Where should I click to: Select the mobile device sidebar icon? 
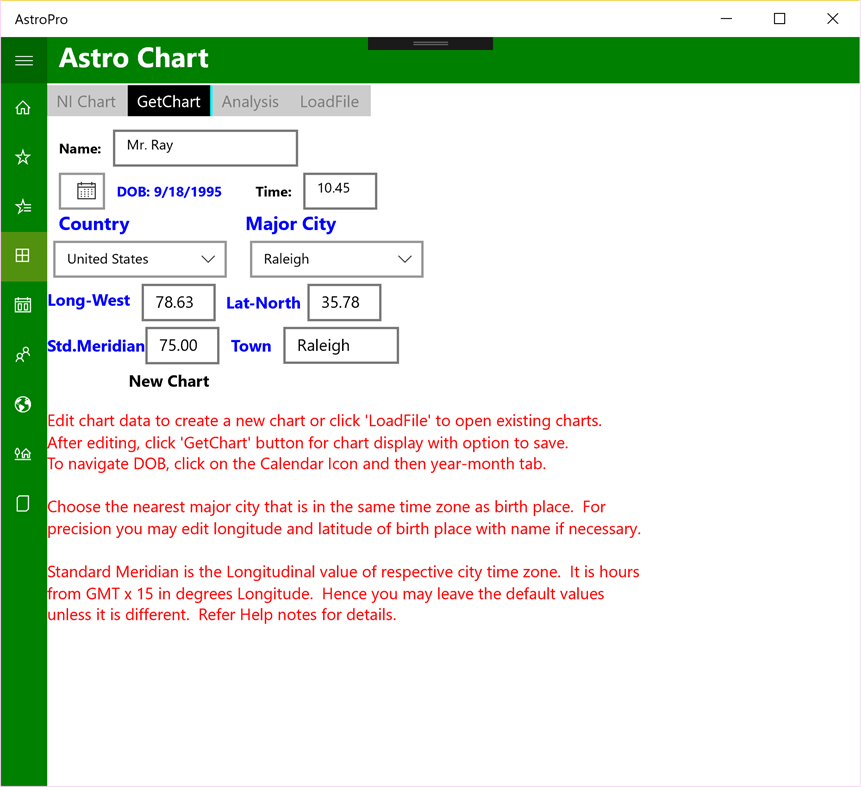23,503
